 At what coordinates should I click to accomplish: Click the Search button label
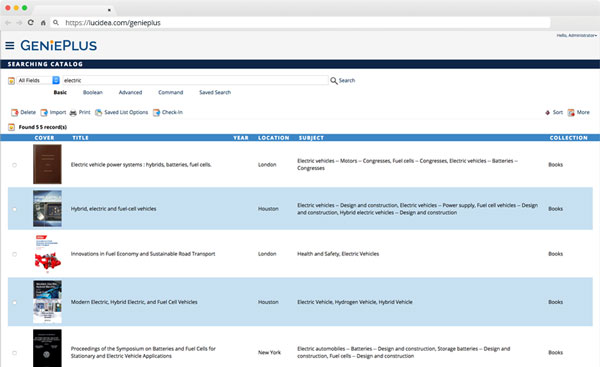[347, 80]
